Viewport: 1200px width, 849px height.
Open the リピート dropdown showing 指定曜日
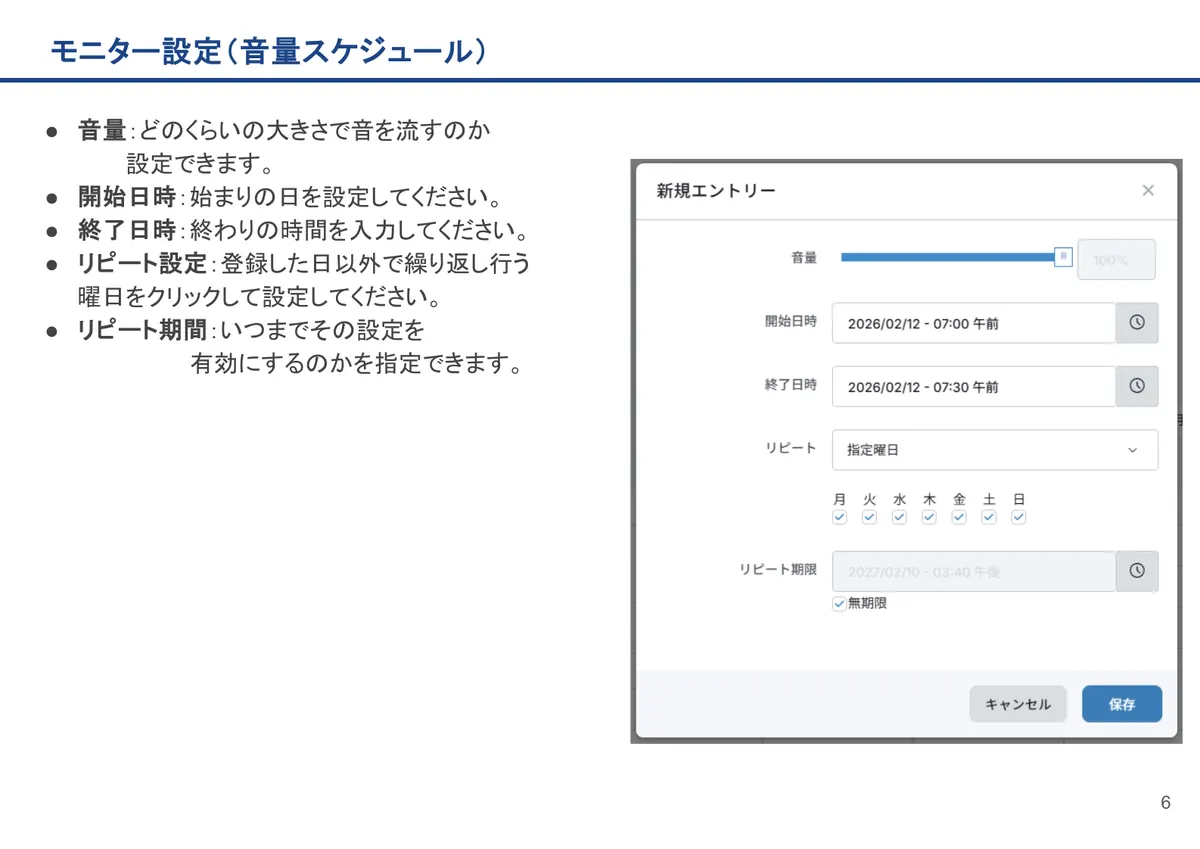point(995,450)
